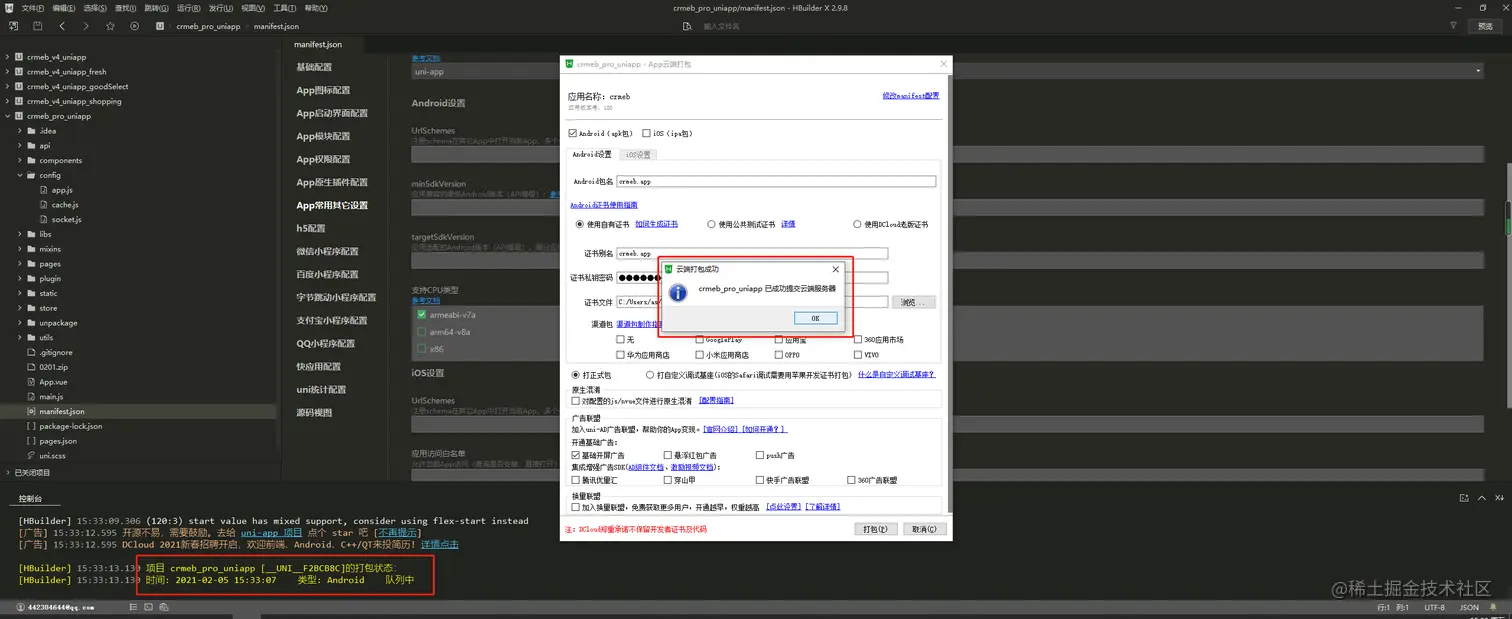Open the uni-app dropdown in the manifest editor
The image size is (1512, 619).
point(947,71)
